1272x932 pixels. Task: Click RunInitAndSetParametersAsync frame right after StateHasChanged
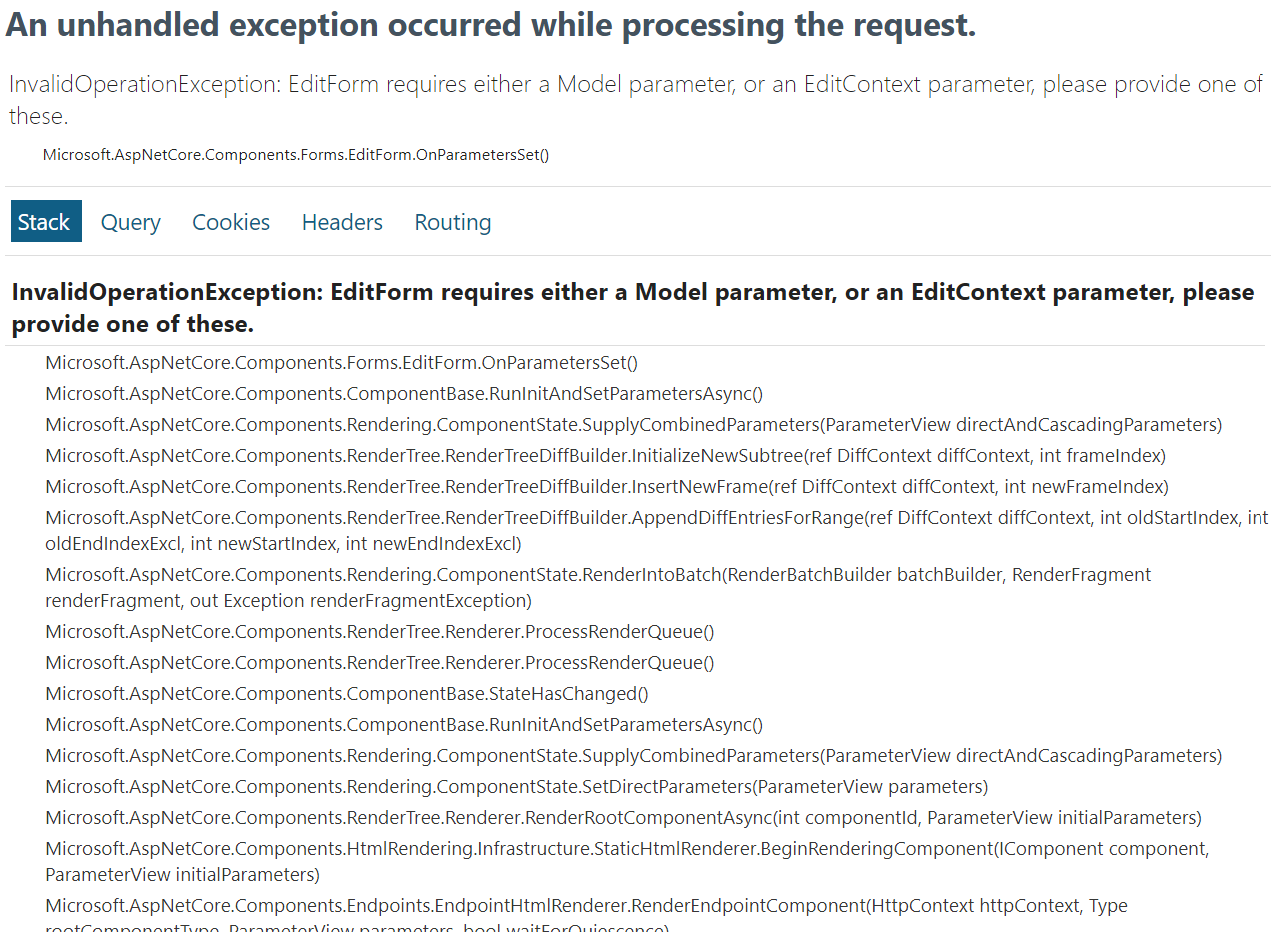click(404, 725)
